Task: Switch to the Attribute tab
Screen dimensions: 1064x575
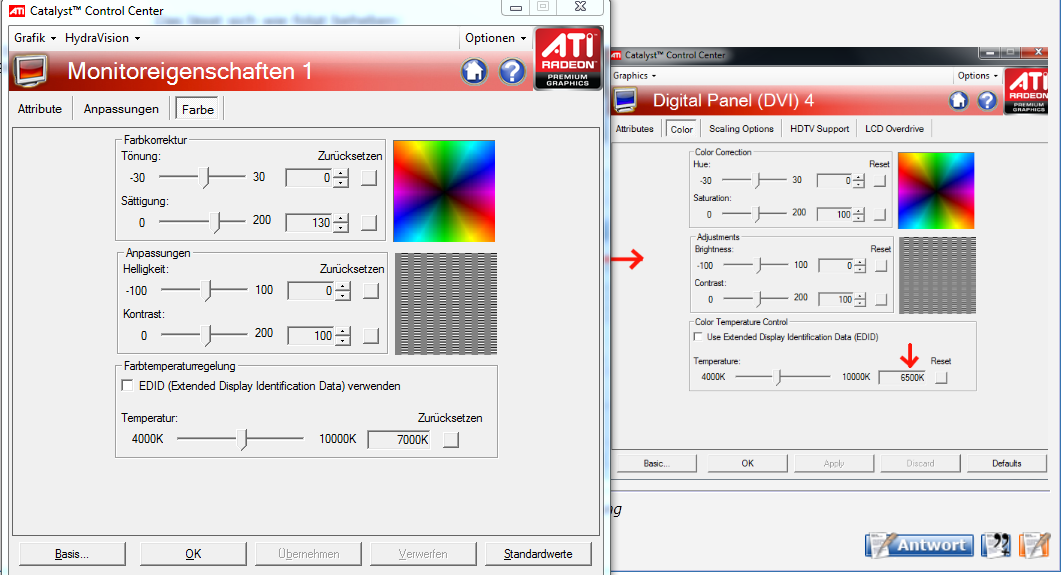Action: pos(40,109)
